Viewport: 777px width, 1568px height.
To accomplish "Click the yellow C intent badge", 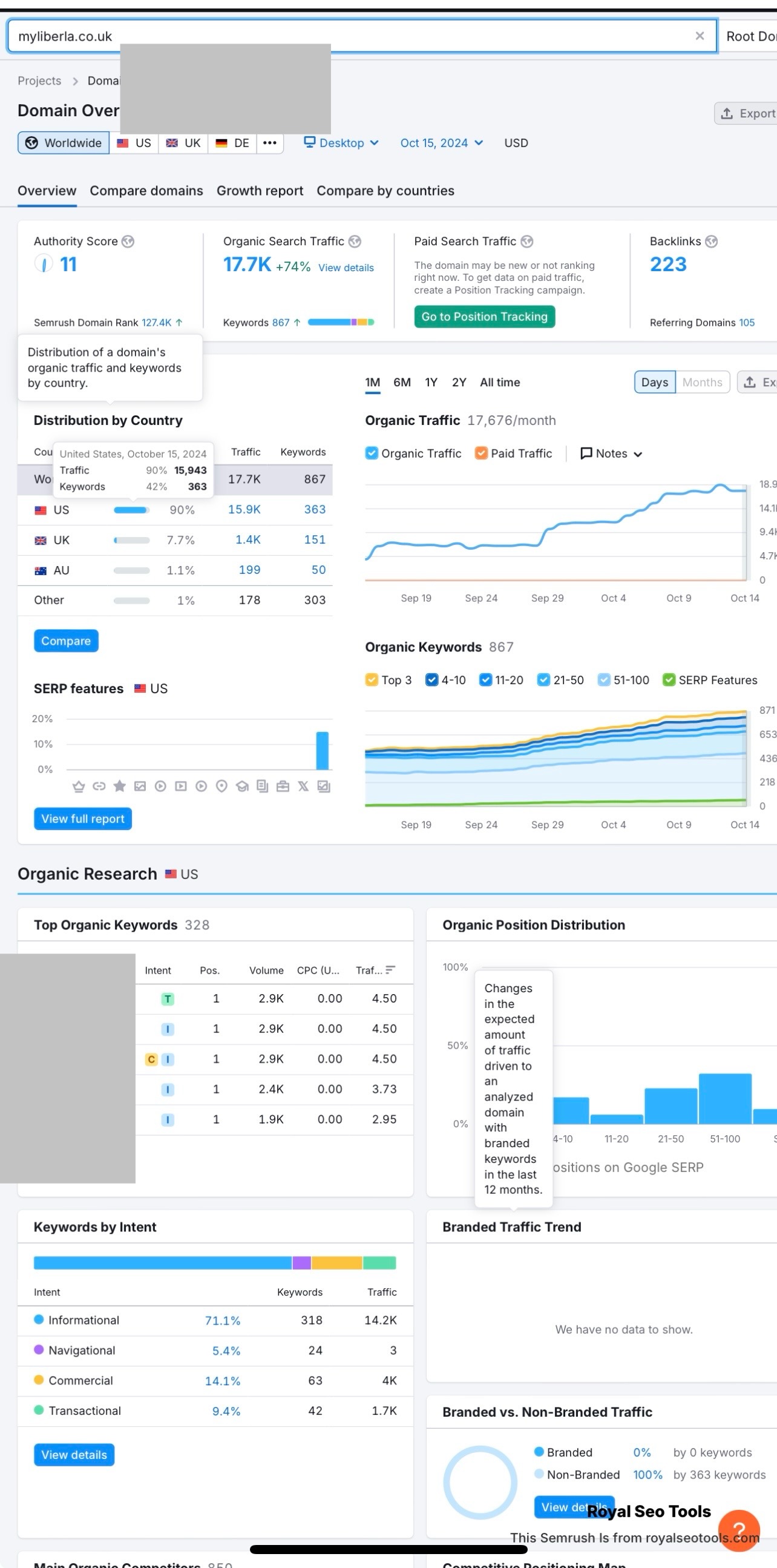I will 151,1059.
